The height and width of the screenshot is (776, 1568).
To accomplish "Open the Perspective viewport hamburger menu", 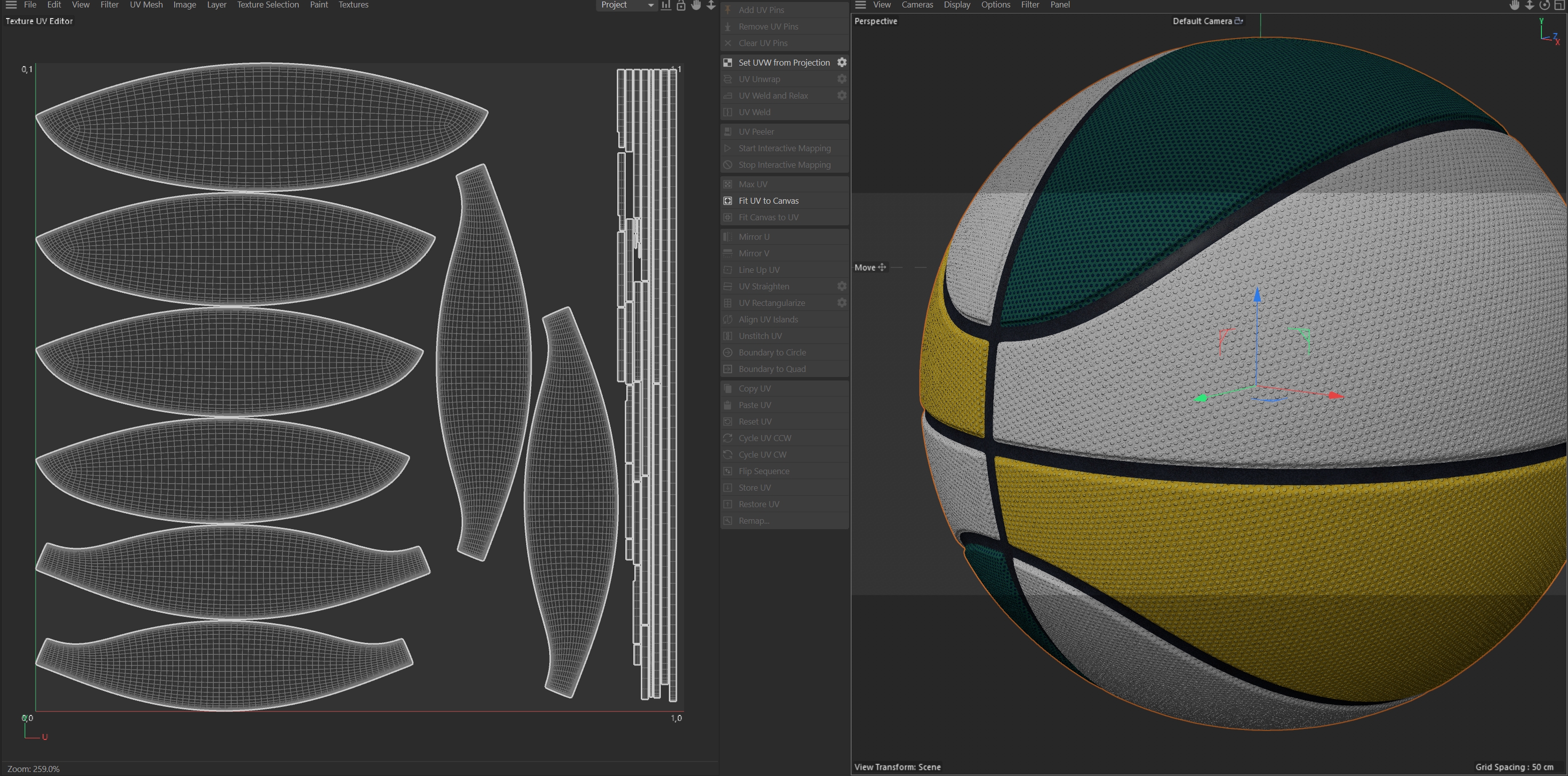I will [860, 5].
